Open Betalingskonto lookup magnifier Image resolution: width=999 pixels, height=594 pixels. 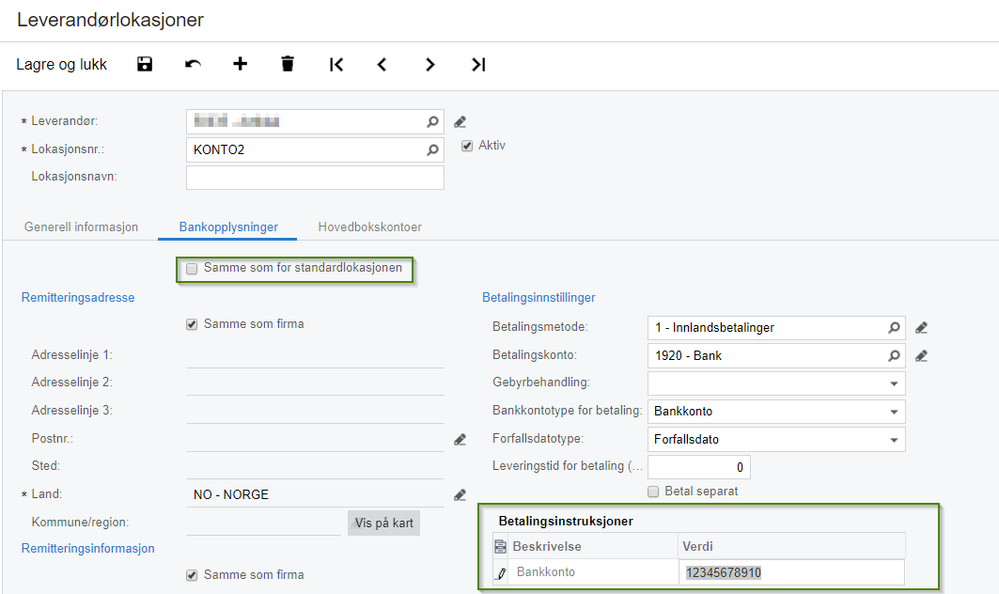click(x=894, y=356)
